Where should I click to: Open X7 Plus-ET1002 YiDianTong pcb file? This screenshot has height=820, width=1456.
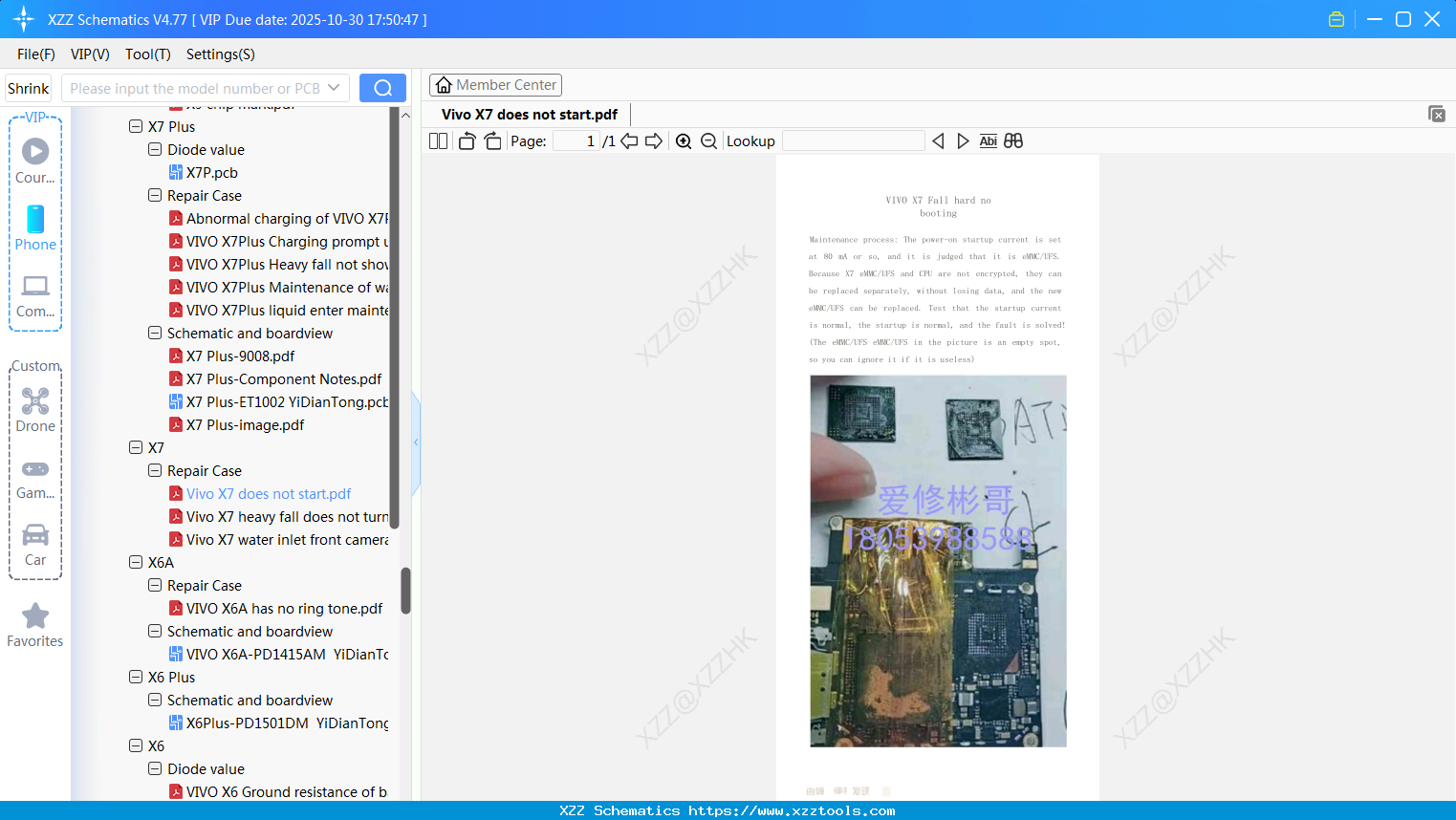tap(288, 402)
